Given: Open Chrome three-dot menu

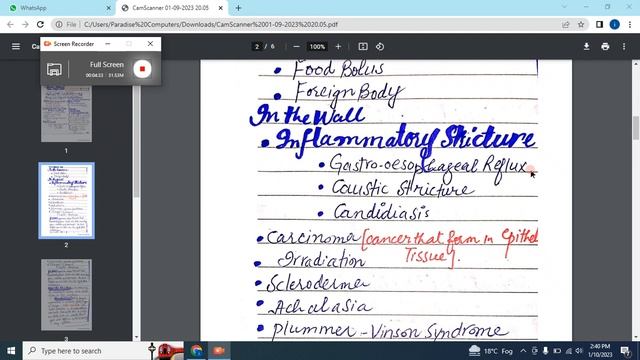Looking at the screenshot, I should tap(630, 24).
